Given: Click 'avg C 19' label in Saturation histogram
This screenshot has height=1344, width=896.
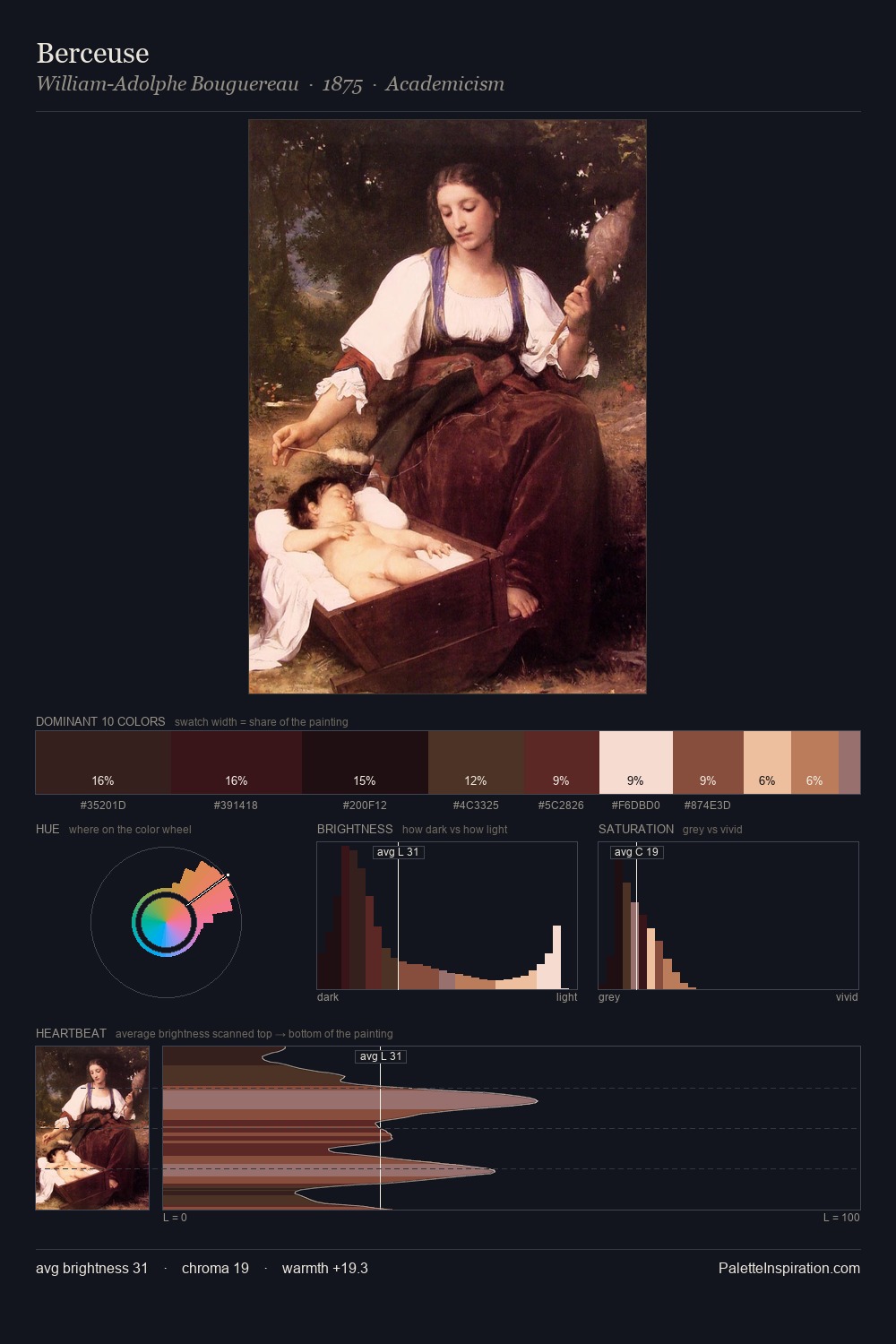Looking at the screenshot, I should pos(636,852).
